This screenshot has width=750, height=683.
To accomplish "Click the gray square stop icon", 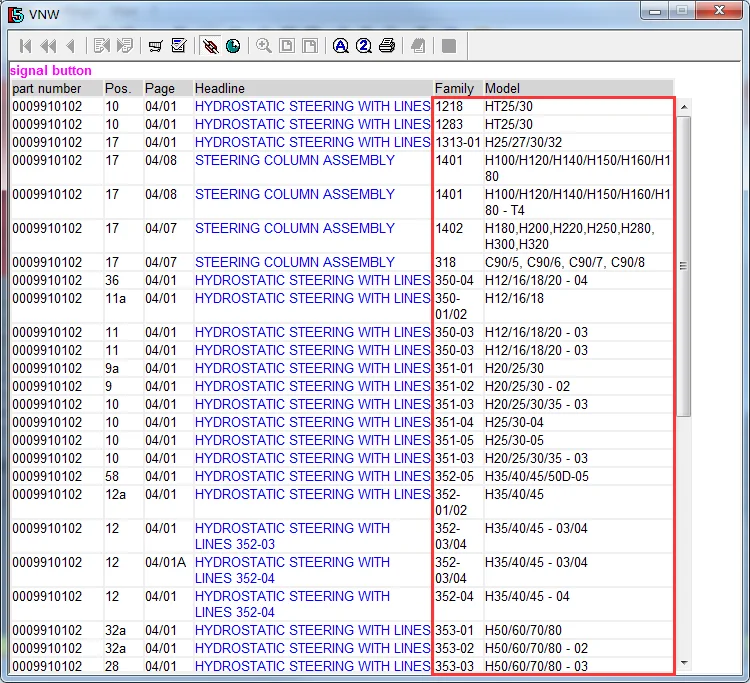I will pos(449,46).
